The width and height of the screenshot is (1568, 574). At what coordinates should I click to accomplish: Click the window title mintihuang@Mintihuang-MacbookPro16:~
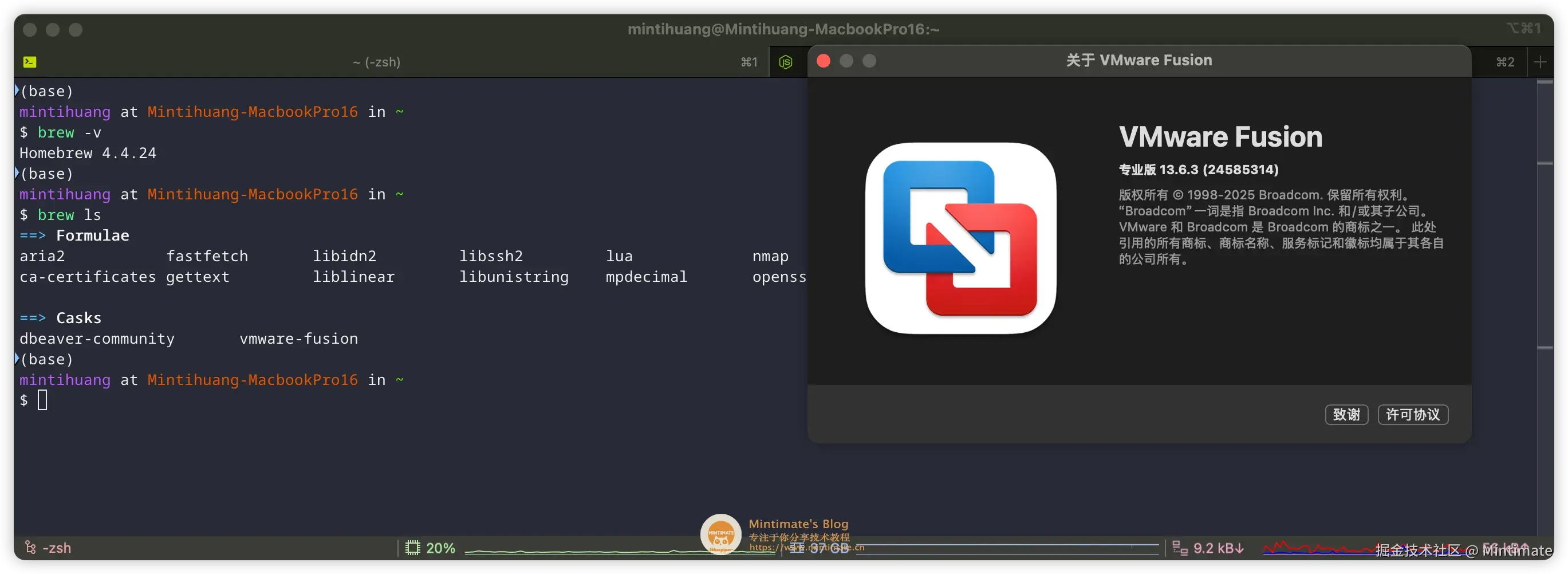783,29
